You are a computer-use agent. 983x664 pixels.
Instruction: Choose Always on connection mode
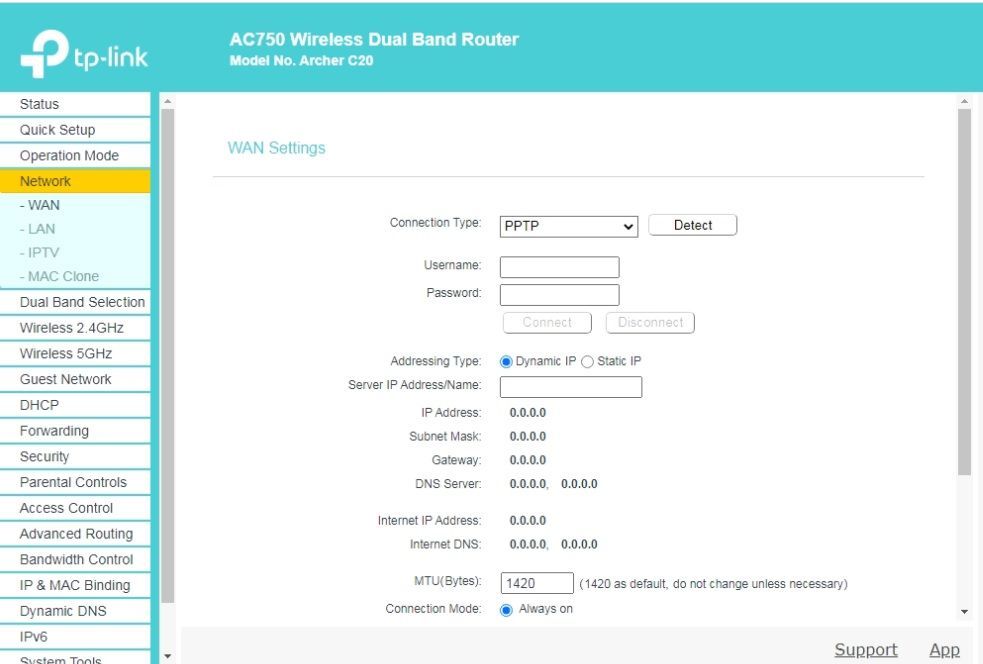(506, 609)
